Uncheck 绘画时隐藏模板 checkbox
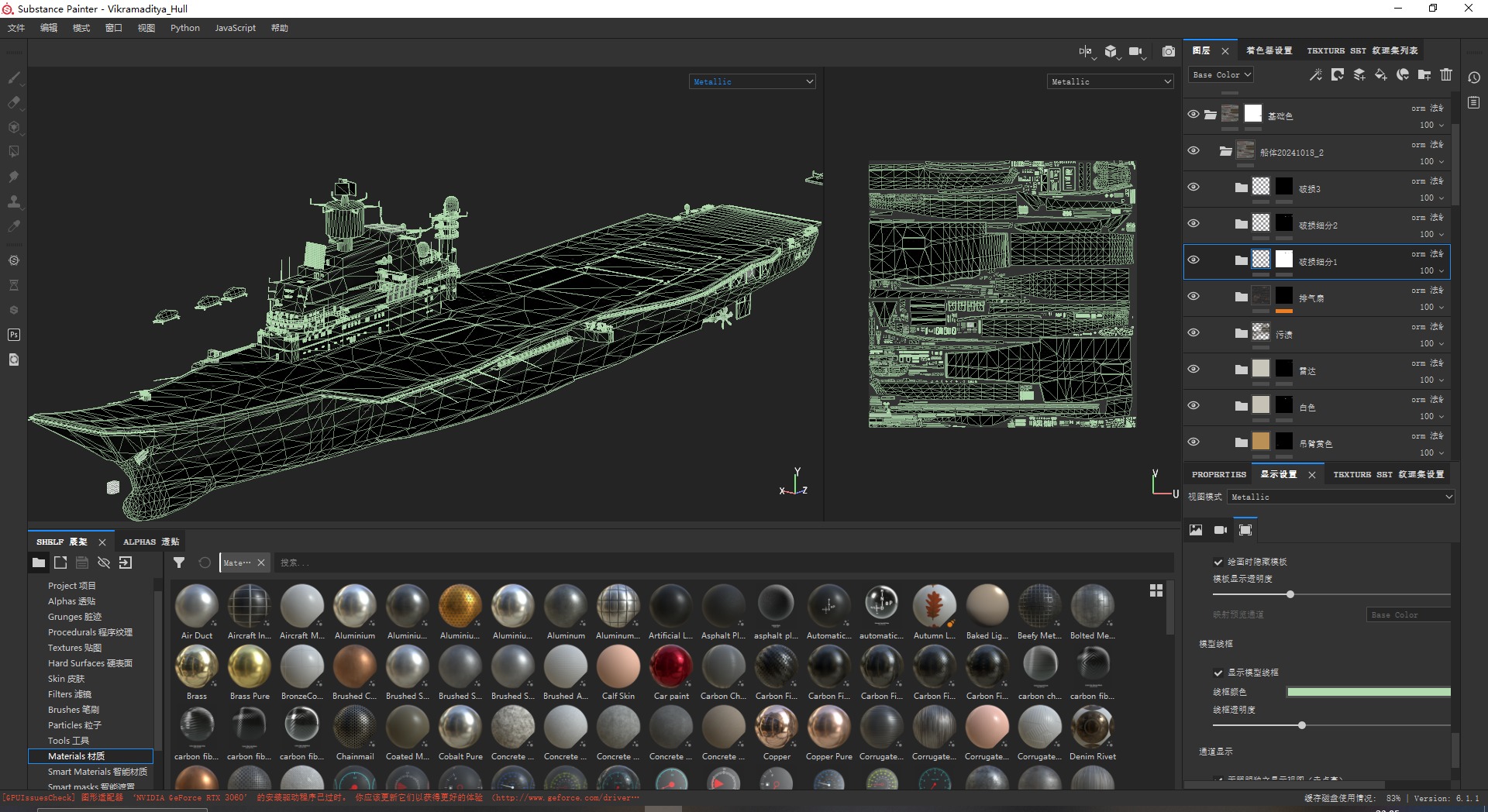The image size is (1488, 812). click(1218, 562)
